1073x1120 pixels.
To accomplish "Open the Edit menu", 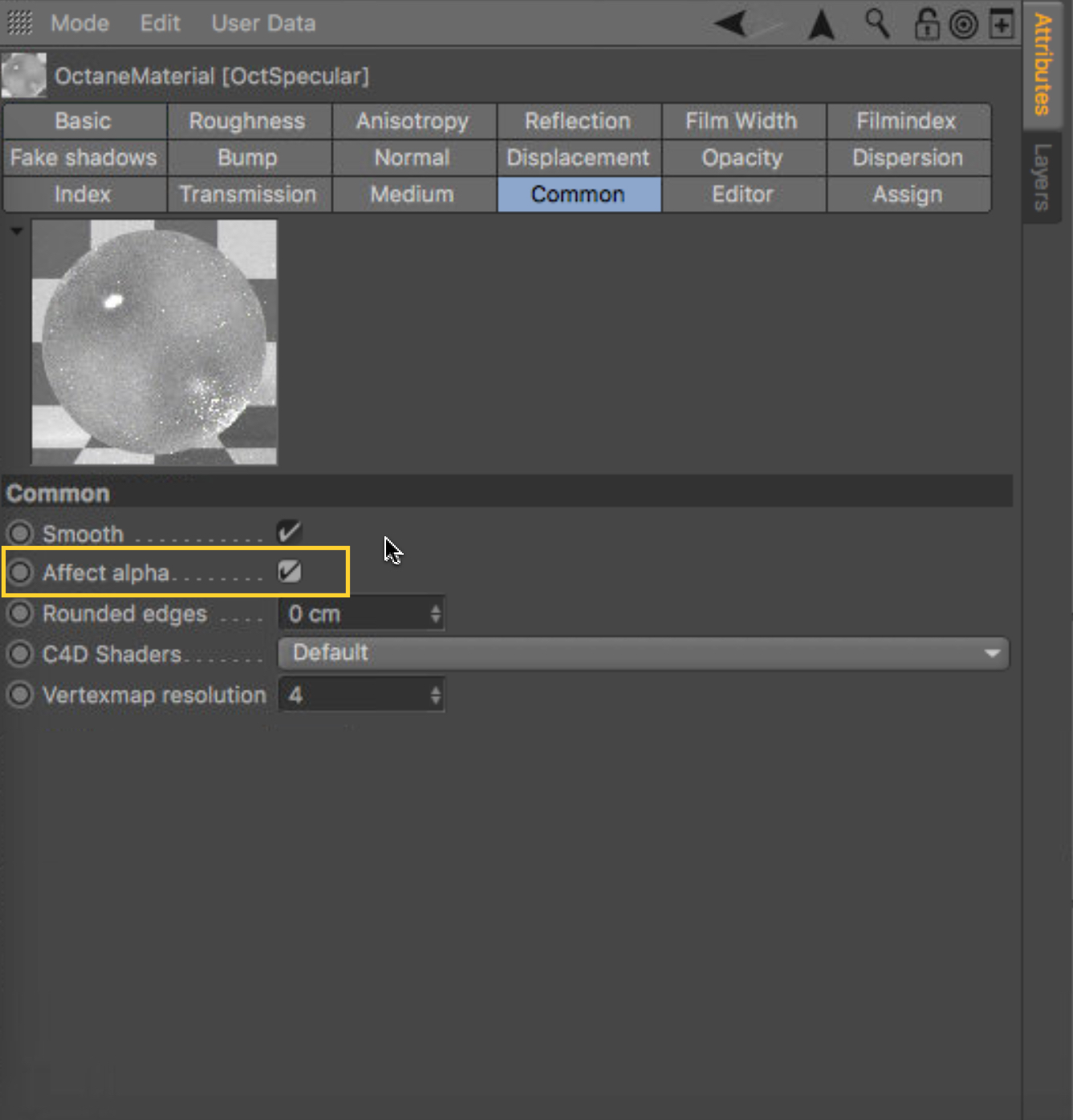I will coord(160,23).
